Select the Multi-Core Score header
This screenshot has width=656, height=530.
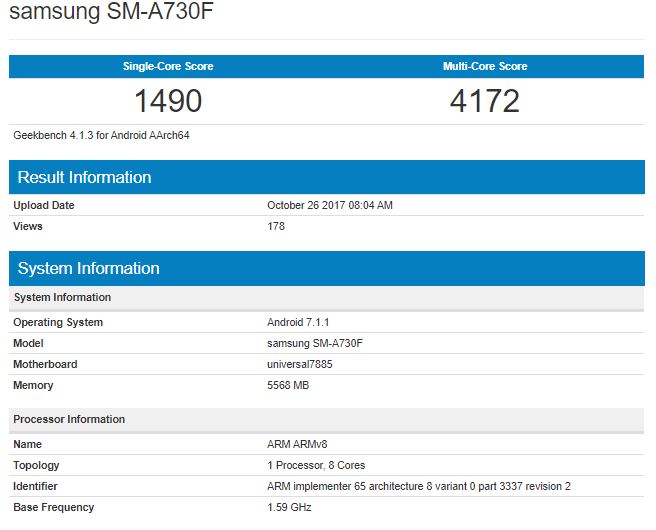click(x=485, y=66)
